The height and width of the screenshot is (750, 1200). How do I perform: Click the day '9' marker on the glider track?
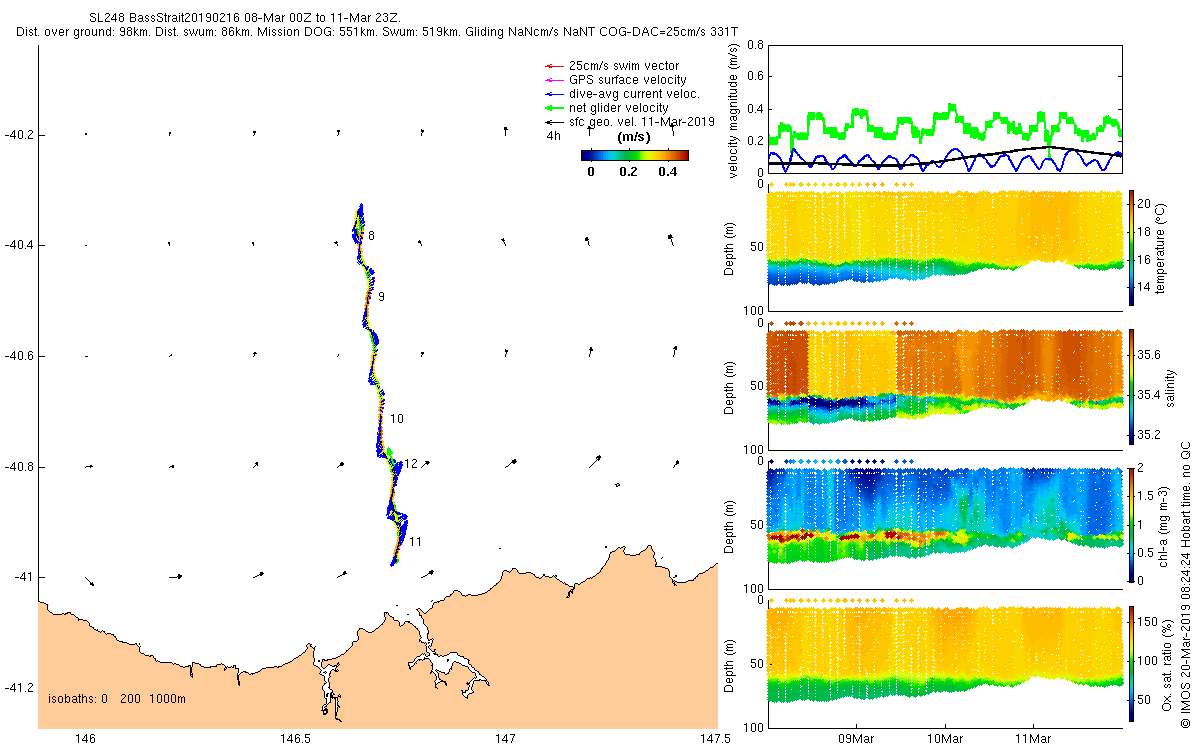(x=381, y=297)
